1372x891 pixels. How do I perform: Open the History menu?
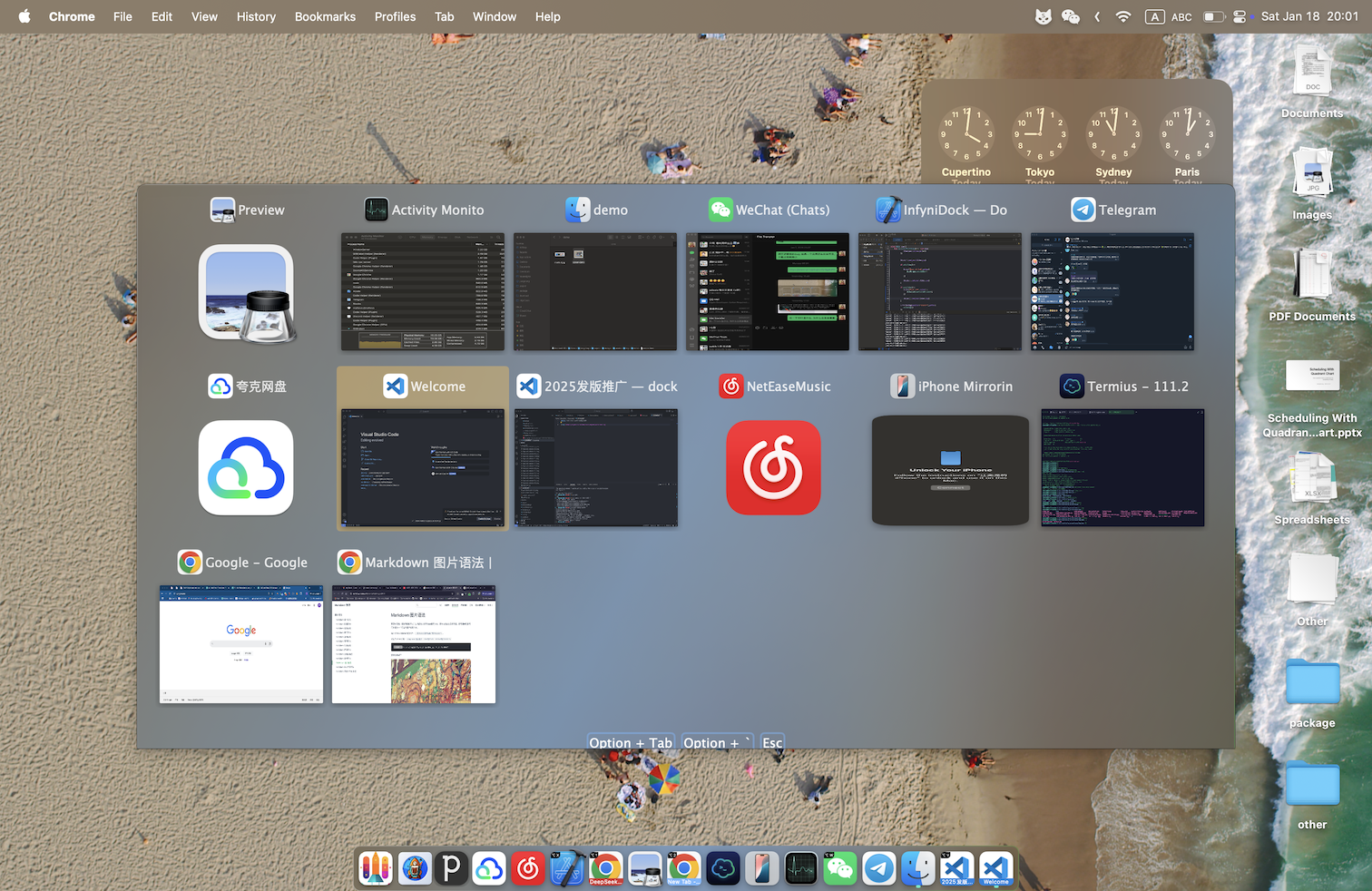click(256, 16)
